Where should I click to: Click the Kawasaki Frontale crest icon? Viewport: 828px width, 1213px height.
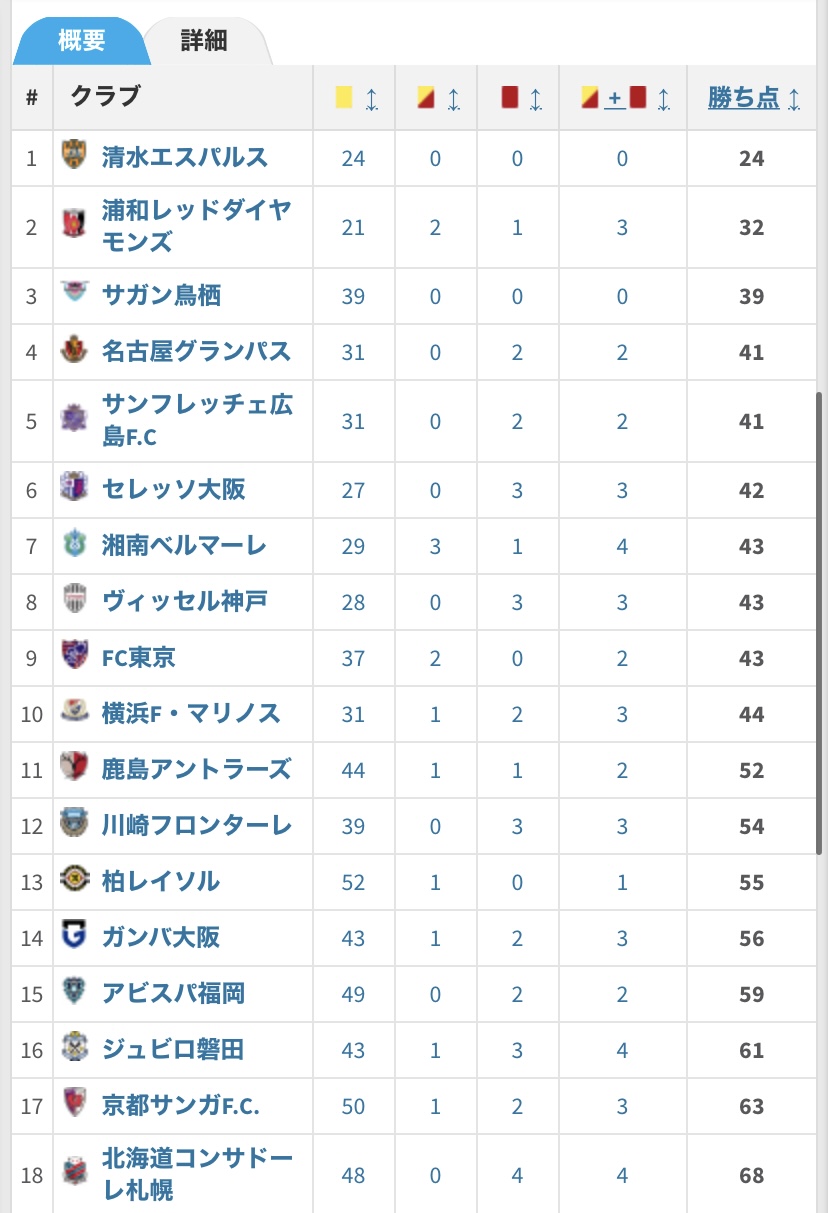click(x=74, y=825)
